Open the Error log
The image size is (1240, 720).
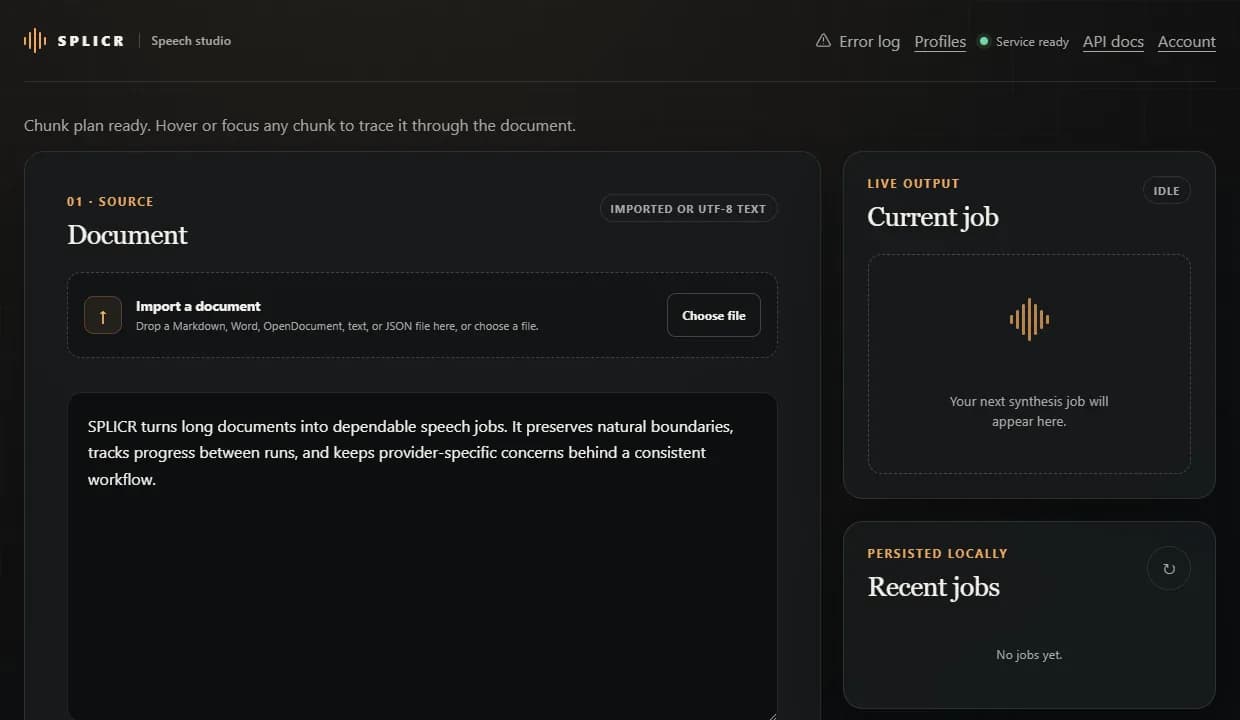pos(858,41)
